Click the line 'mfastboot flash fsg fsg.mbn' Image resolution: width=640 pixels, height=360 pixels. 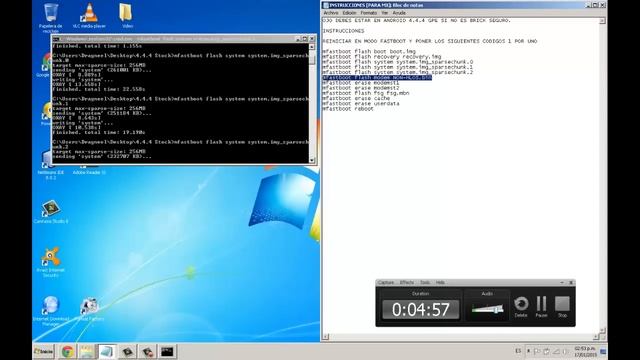pos(366,93)
